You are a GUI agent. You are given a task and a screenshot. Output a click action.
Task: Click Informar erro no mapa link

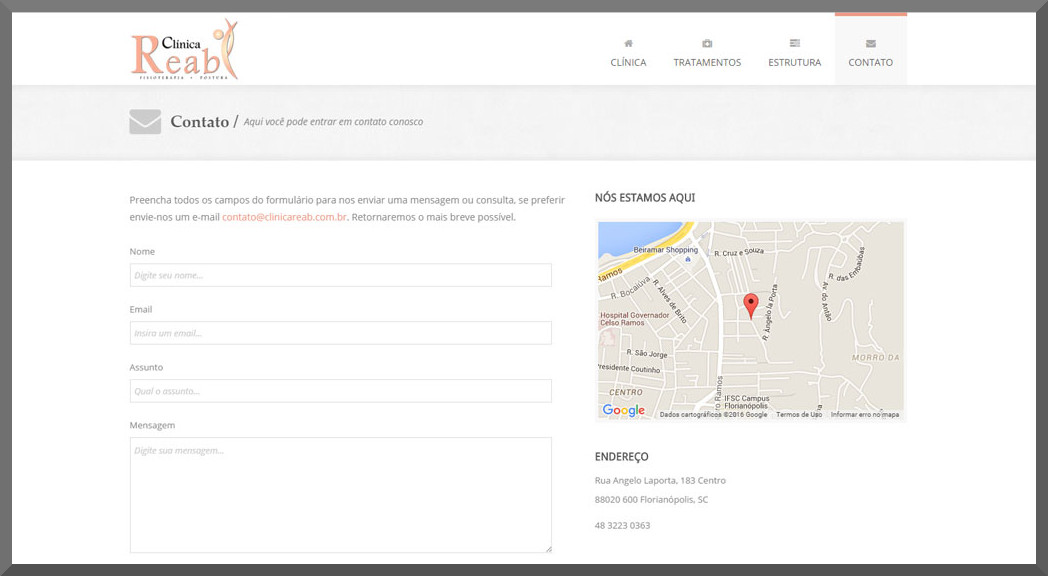click(x=865, y=415)
